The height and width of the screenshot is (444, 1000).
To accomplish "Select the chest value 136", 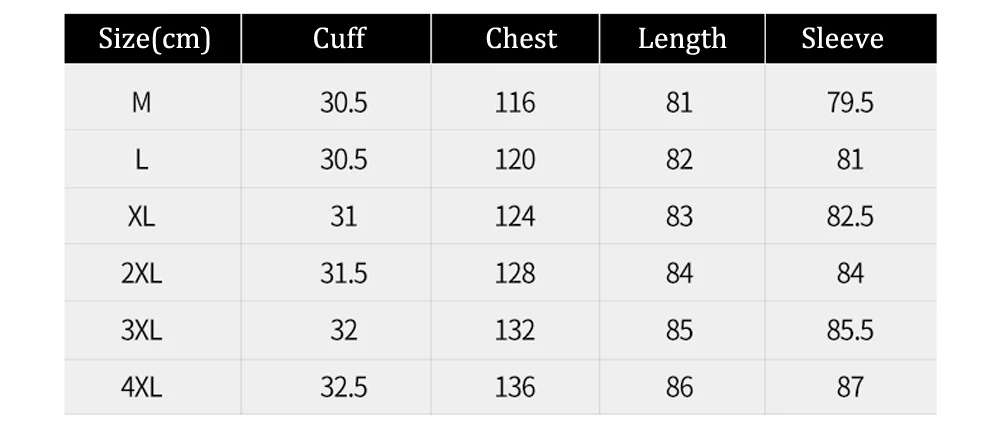I will (x=515, y=387).
